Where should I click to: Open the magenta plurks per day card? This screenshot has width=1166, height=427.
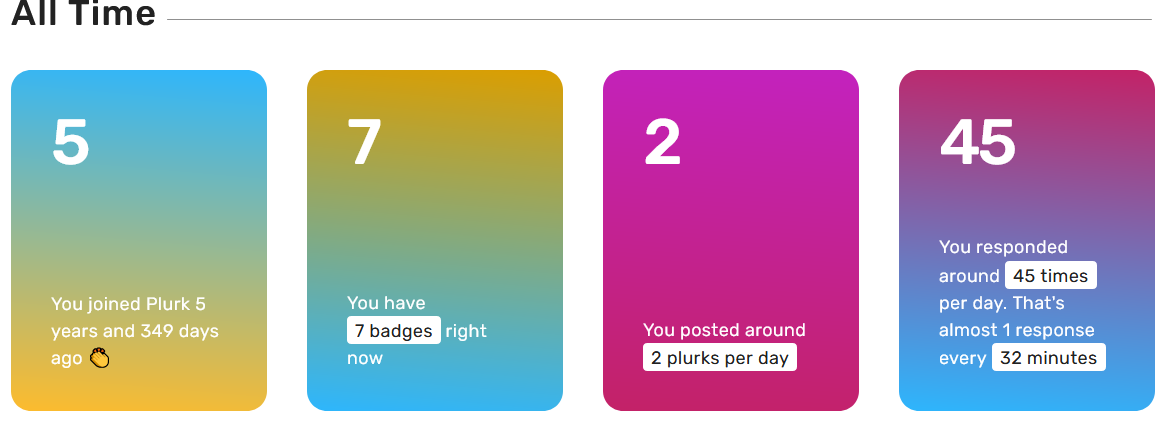coord(731,240)
